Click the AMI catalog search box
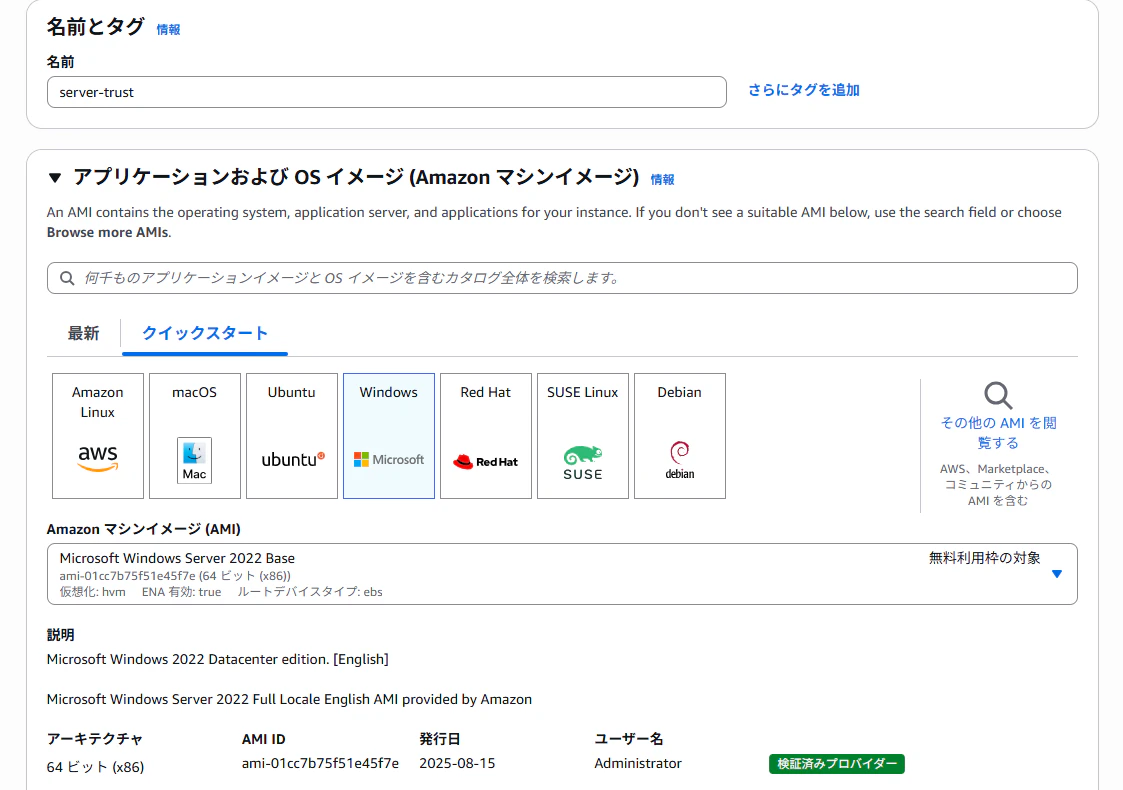 (562, 278)
